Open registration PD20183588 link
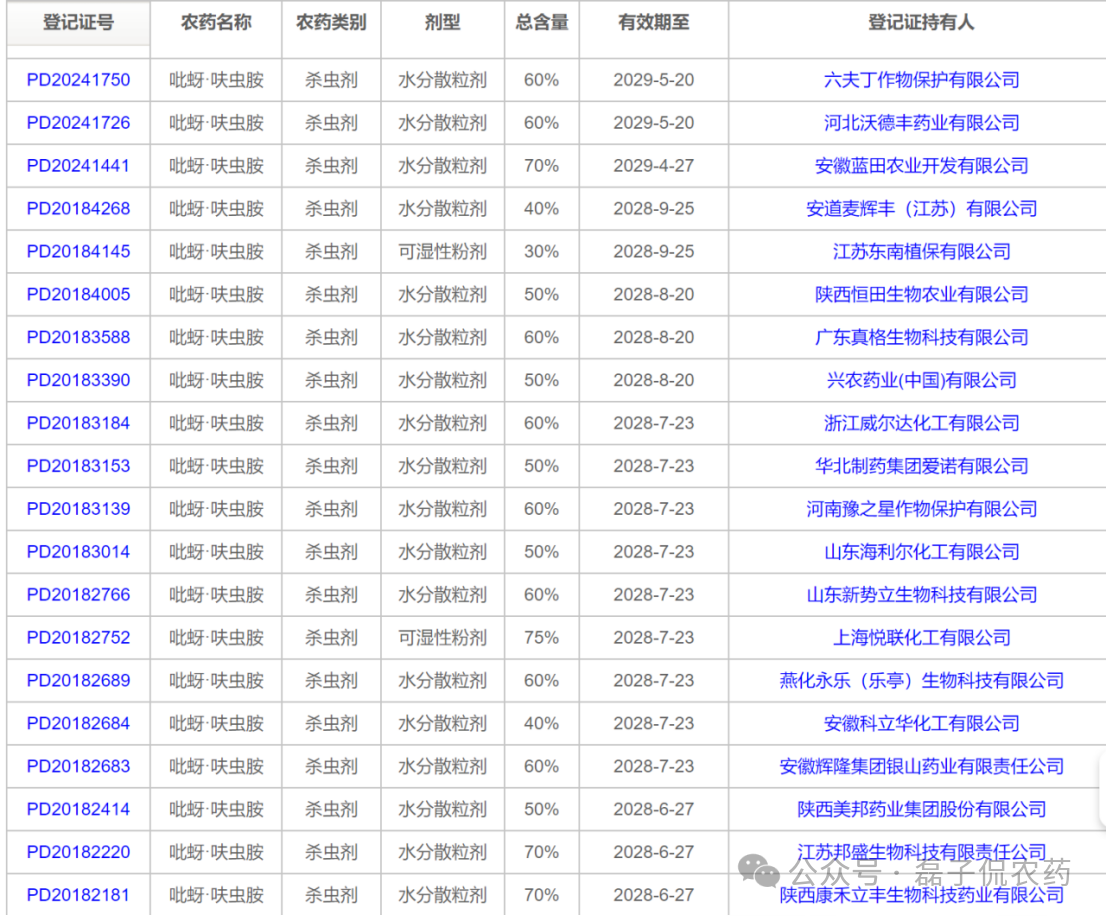Image resolution: width=1107 pixels, height=916 pixels. pos(78,338)
